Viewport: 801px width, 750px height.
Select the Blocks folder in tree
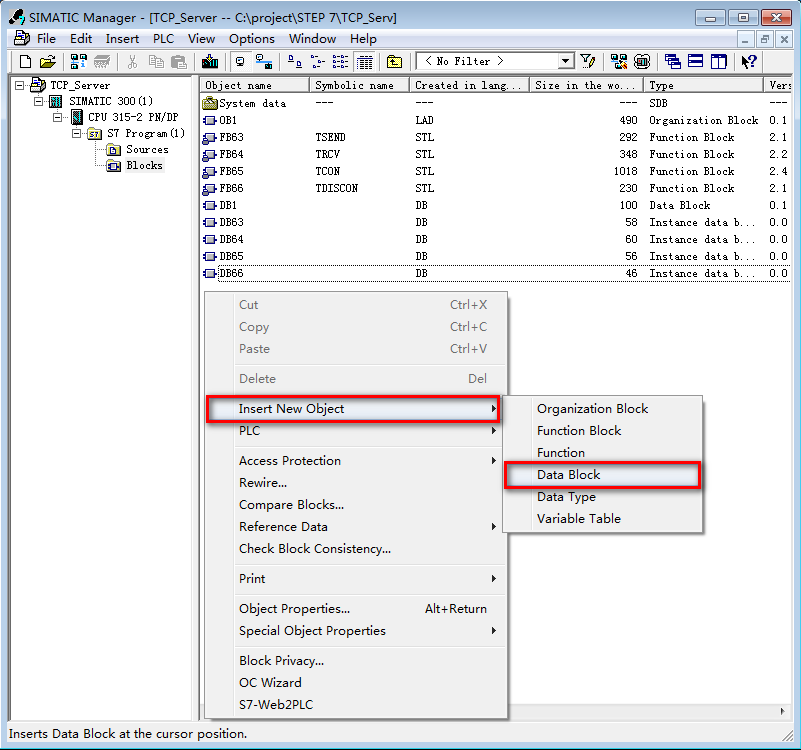click(x=144, y=166)
